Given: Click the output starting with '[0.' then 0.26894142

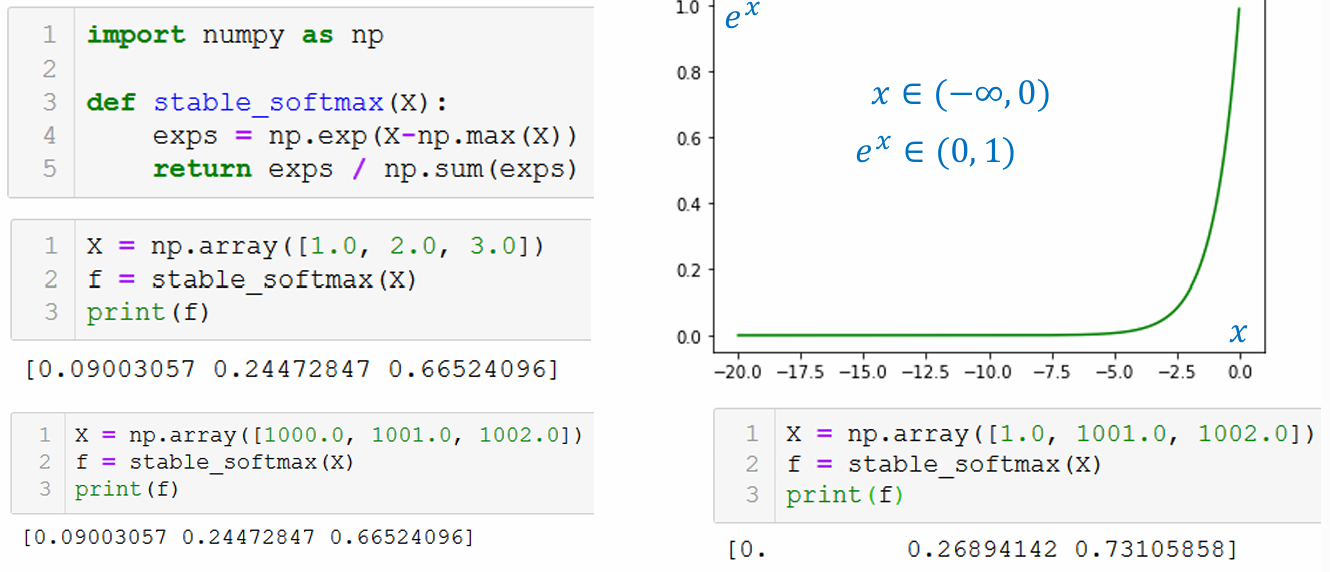Looking at the screenshot, I should coord(980,549).
